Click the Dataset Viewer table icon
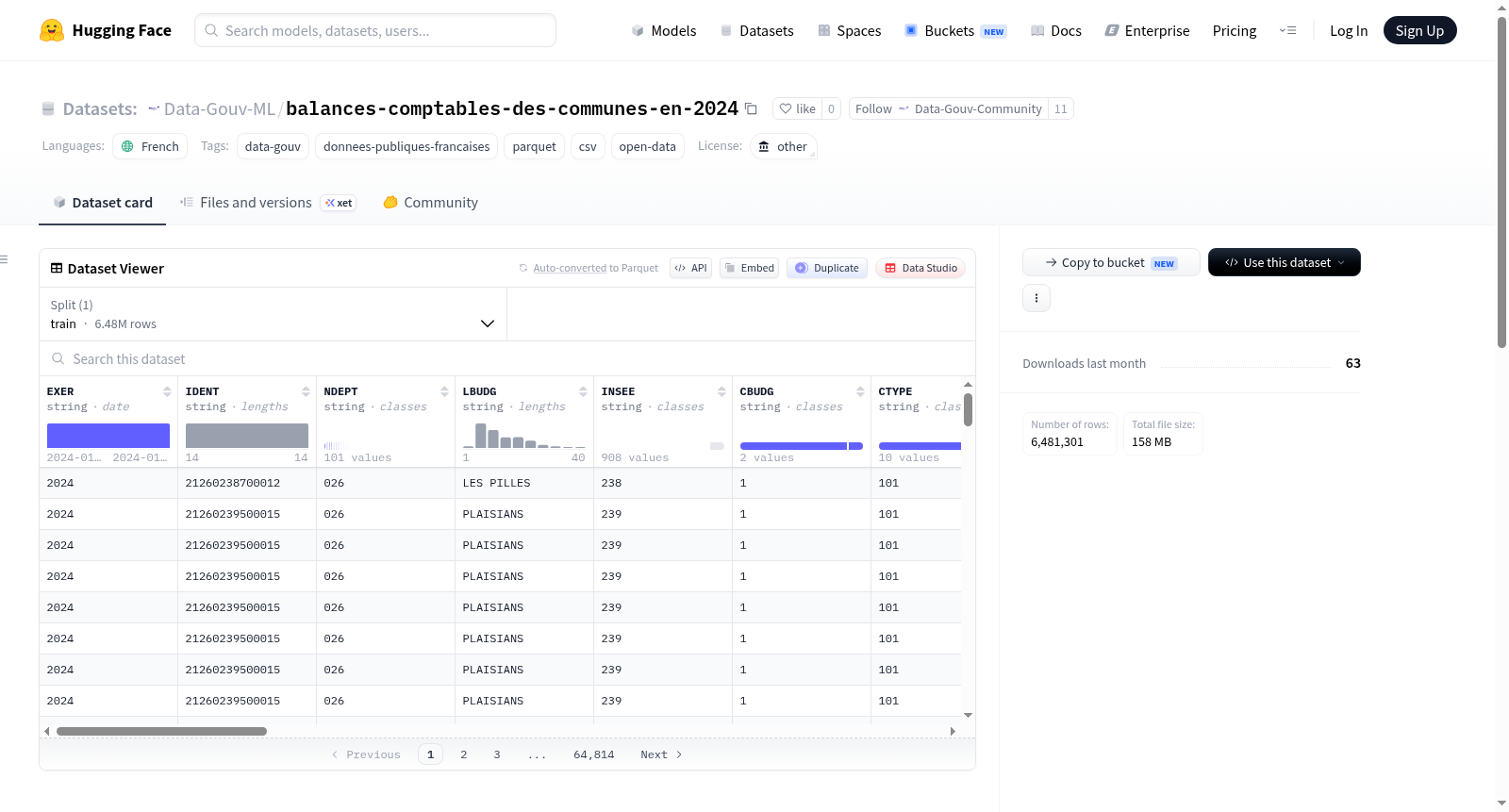 tap(57, 268)
